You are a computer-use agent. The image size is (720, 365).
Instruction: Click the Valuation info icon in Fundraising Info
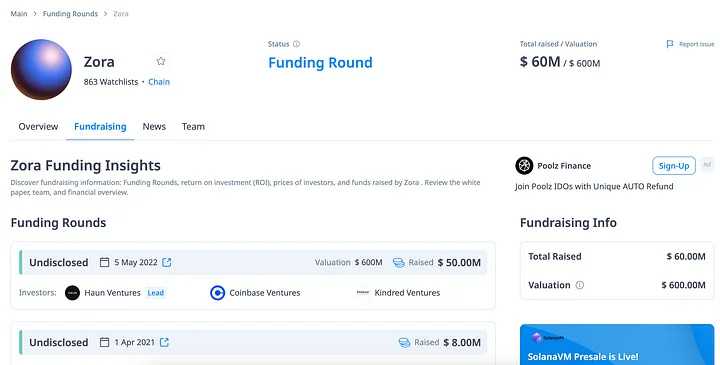pos(580,285)
